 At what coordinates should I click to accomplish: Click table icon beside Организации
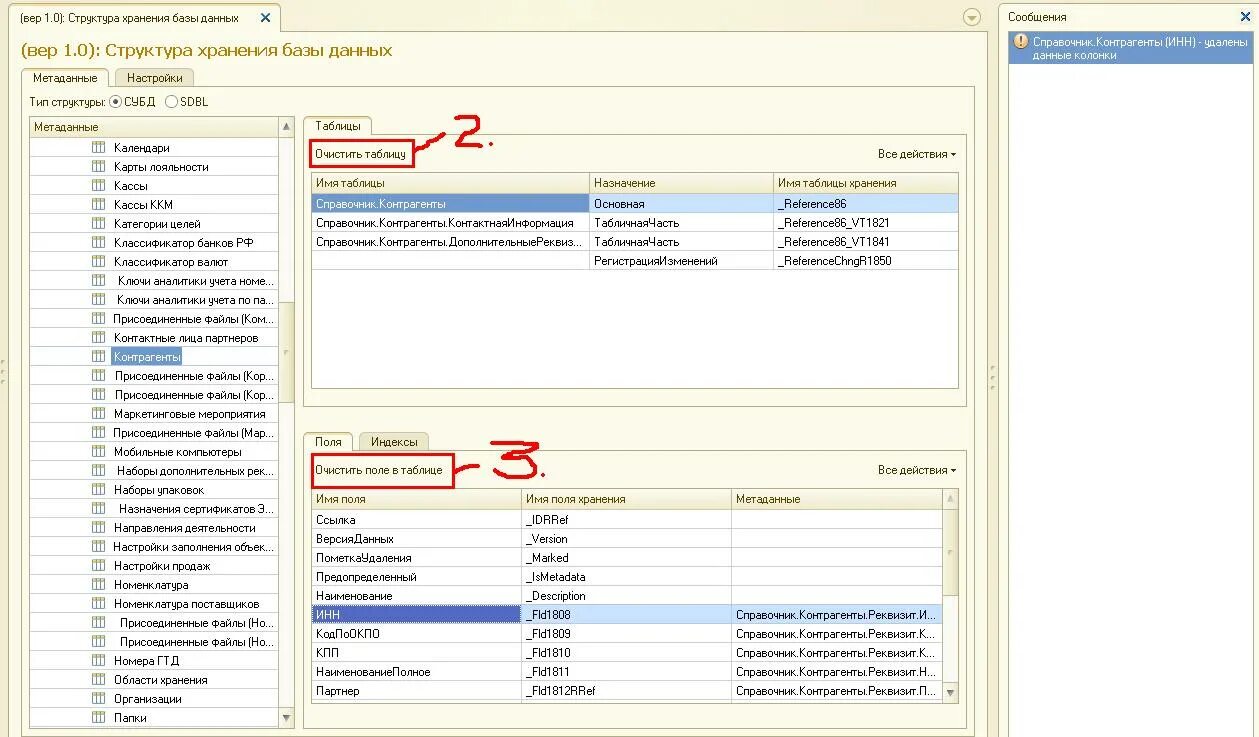click(98, 698)
